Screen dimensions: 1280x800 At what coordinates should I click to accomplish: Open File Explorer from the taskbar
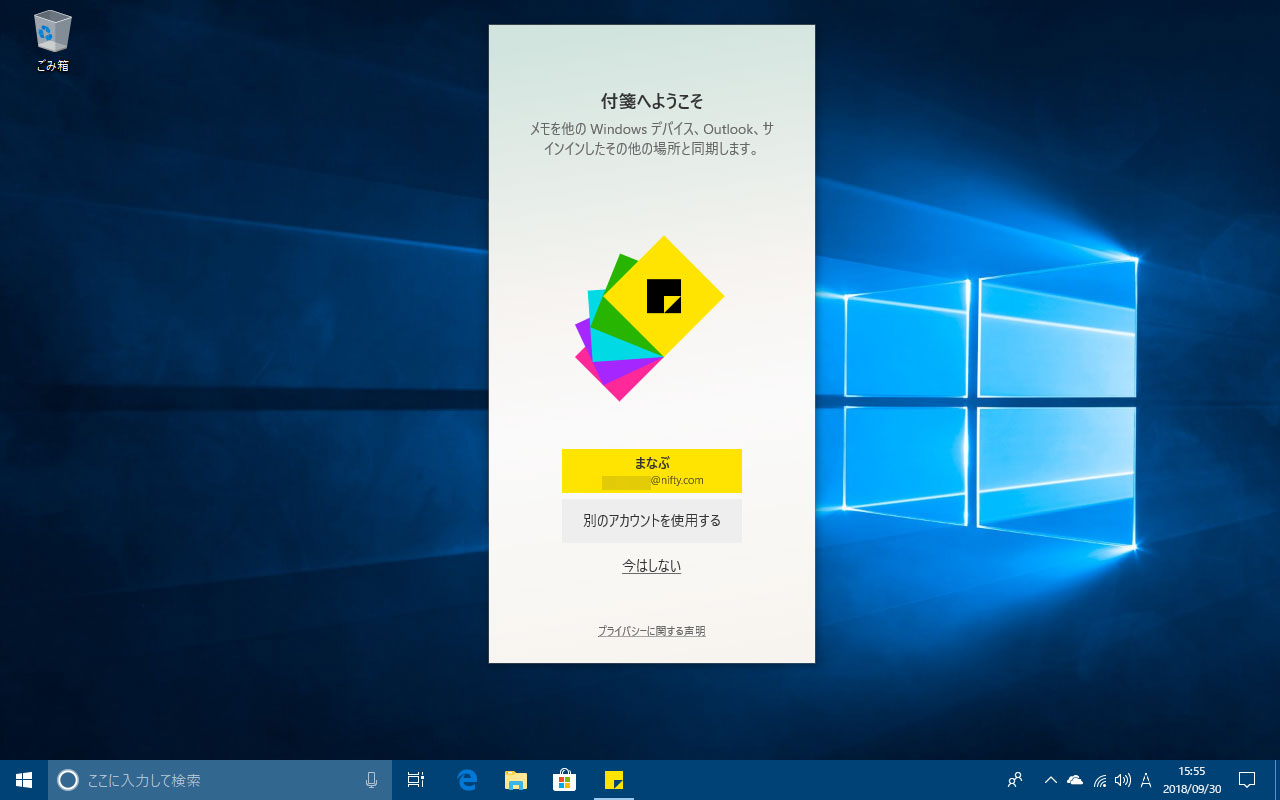click(x=515, y=780)
